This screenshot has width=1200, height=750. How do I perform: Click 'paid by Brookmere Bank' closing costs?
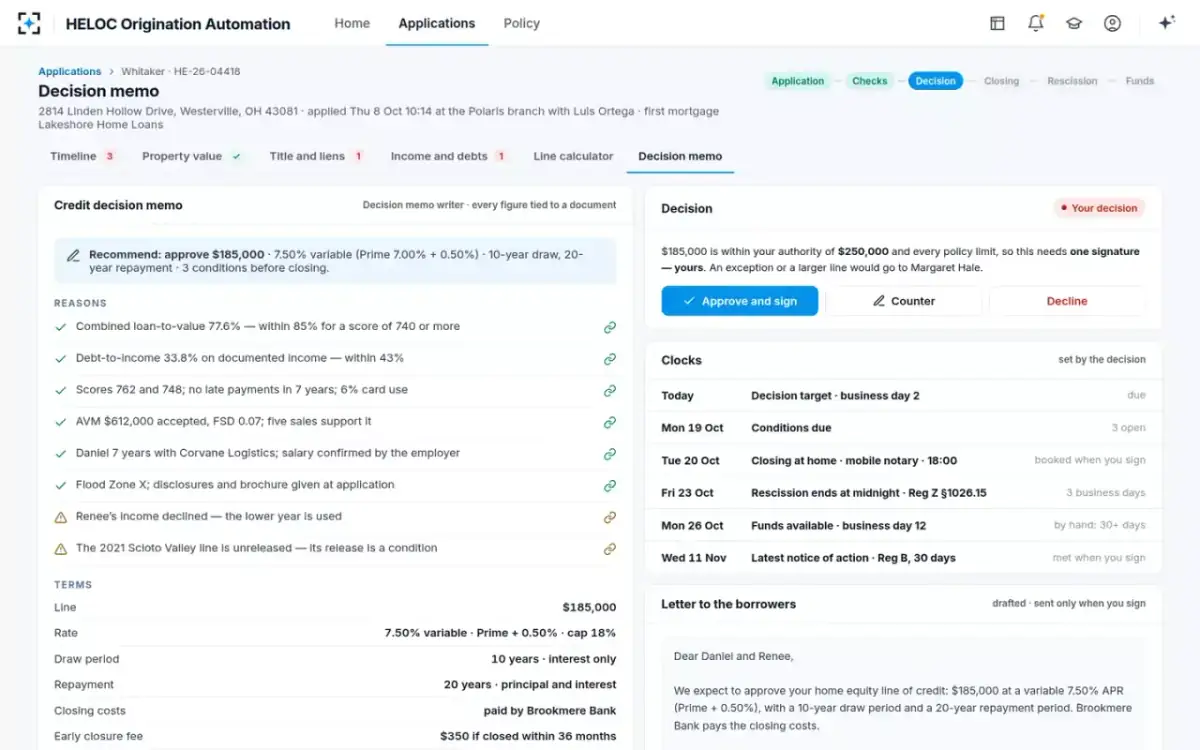point(550,711)
